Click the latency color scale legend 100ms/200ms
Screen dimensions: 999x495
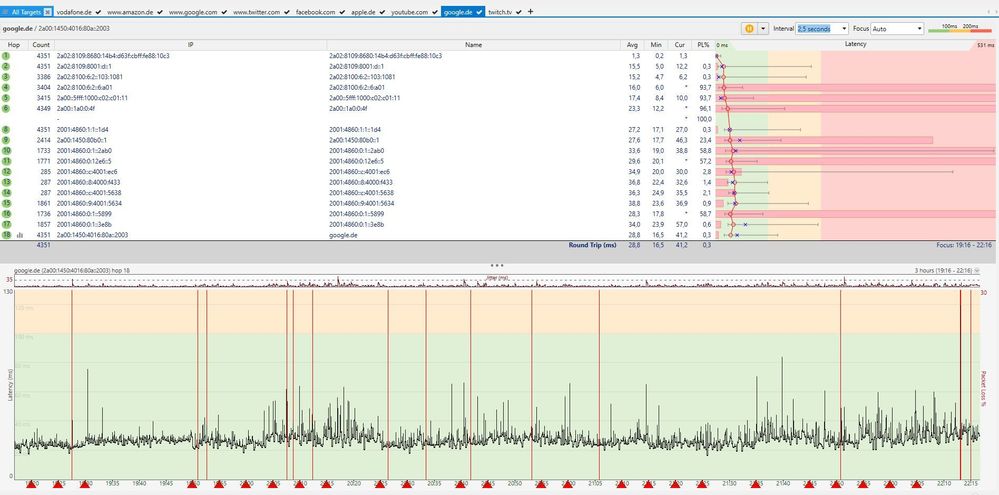(961, 29)
